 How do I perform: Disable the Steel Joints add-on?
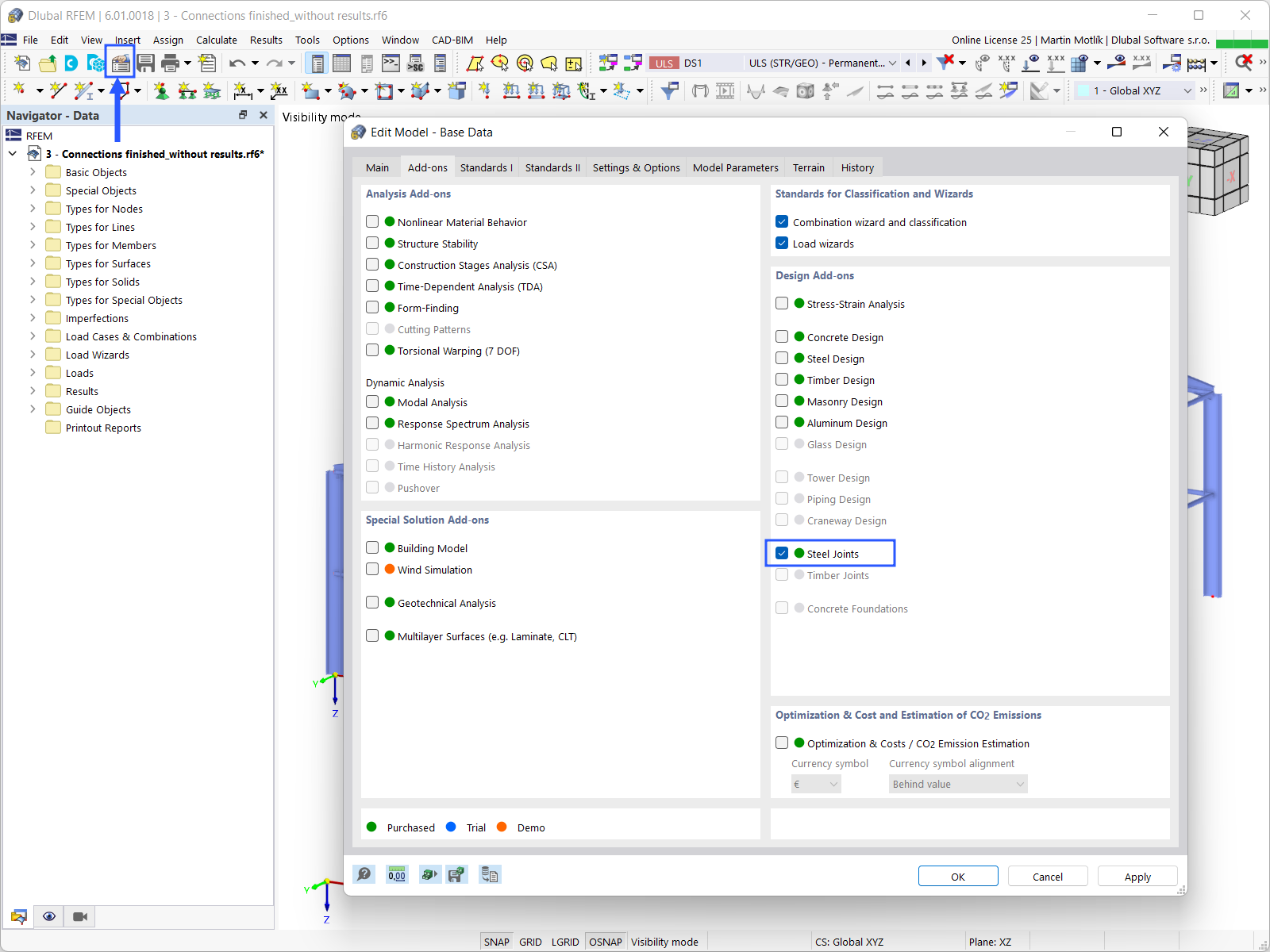(782, 553)
